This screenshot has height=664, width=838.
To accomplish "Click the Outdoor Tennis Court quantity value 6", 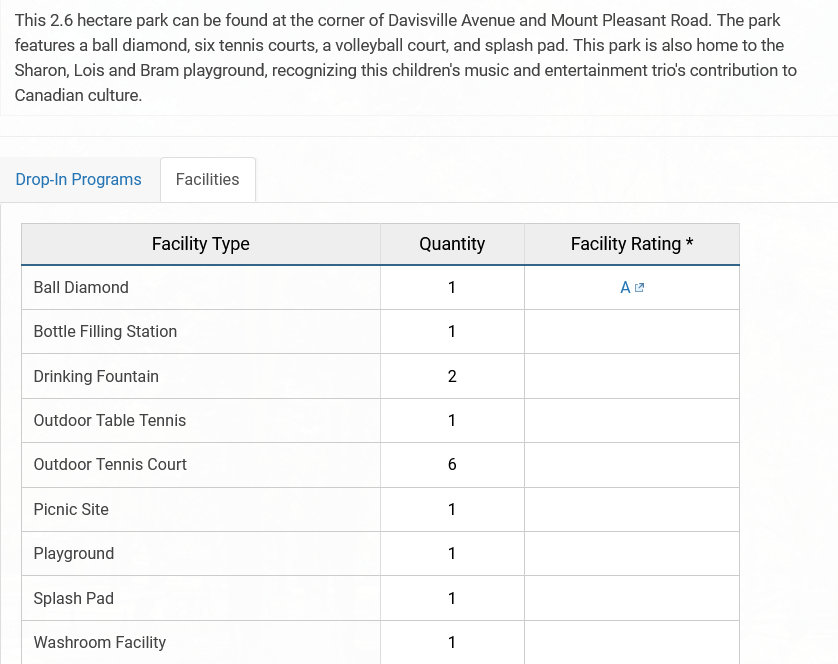I will tap(452, 465).
